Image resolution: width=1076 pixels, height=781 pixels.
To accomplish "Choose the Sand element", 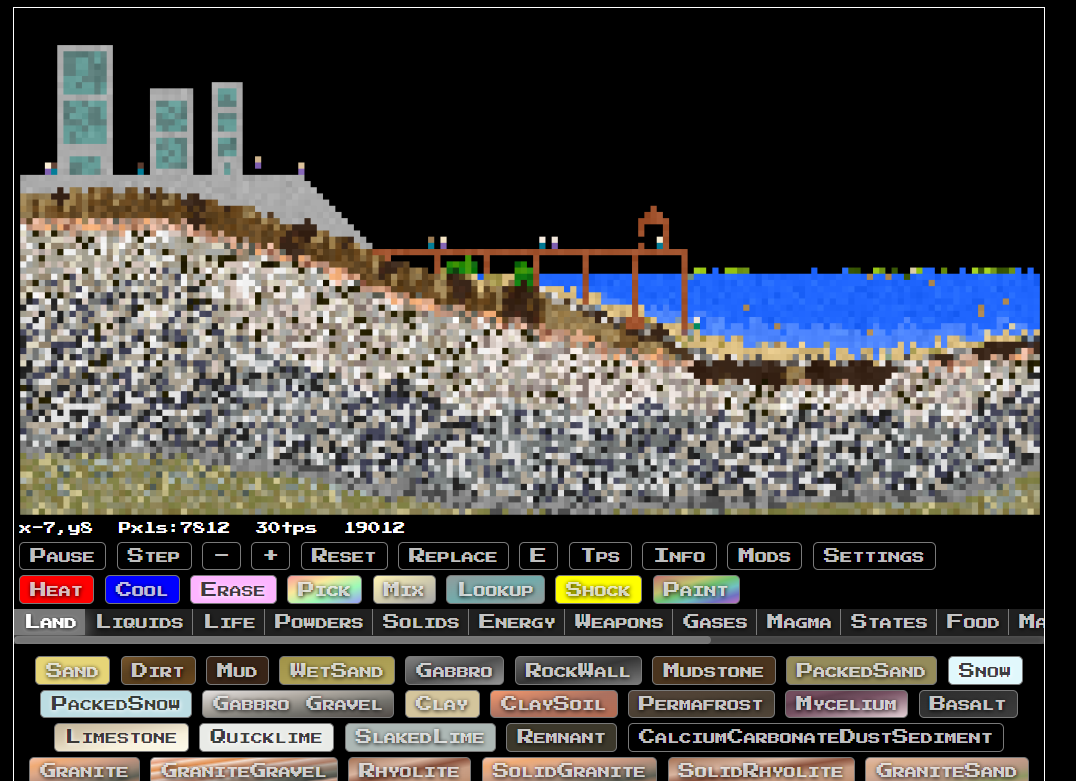I will click(72, 671).
